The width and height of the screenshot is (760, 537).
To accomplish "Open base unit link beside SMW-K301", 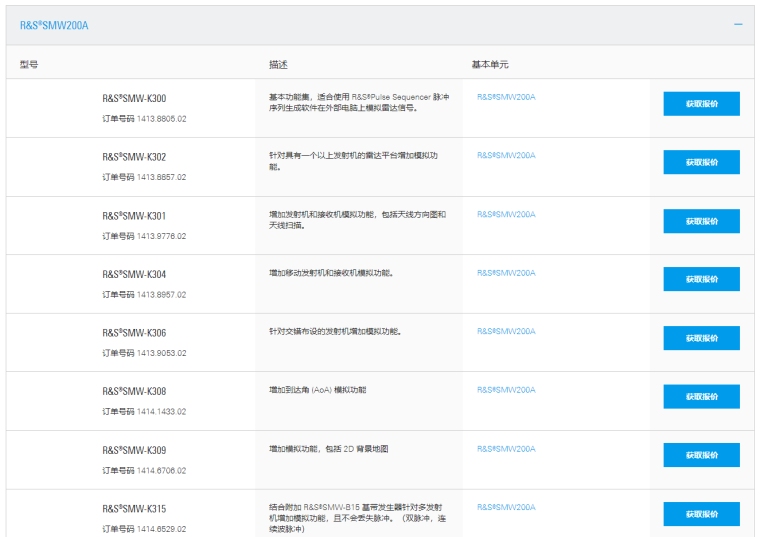I will pos(506,214).
